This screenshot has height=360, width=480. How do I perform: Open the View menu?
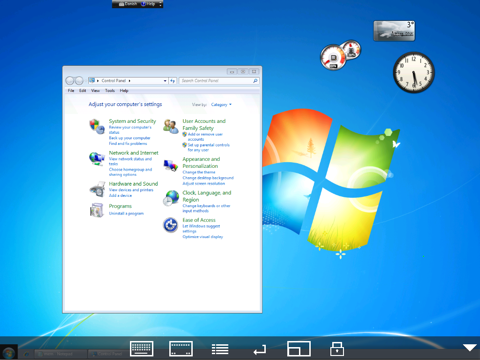tap(95, 91)
